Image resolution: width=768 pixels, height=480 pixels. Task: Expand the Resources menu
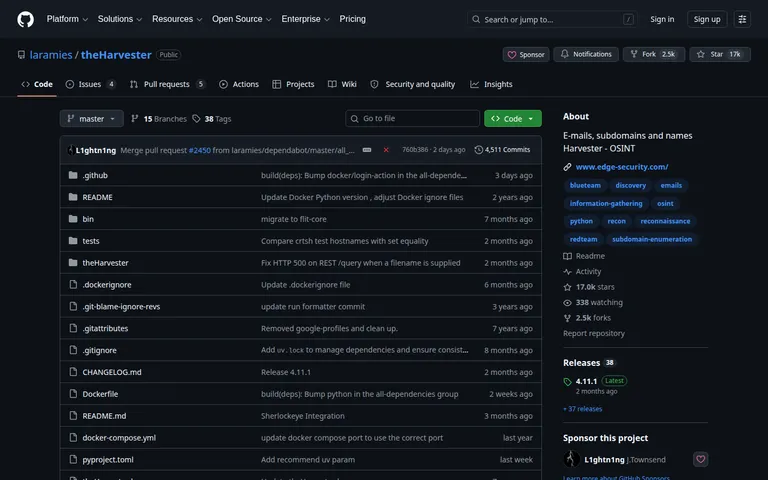[177, 19]
